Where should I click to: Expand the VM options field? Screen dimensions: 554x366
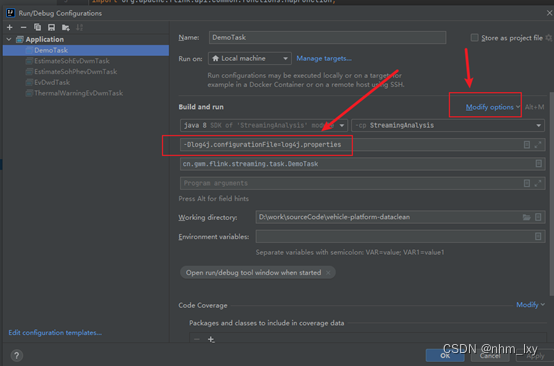click(x=538, y=144)
